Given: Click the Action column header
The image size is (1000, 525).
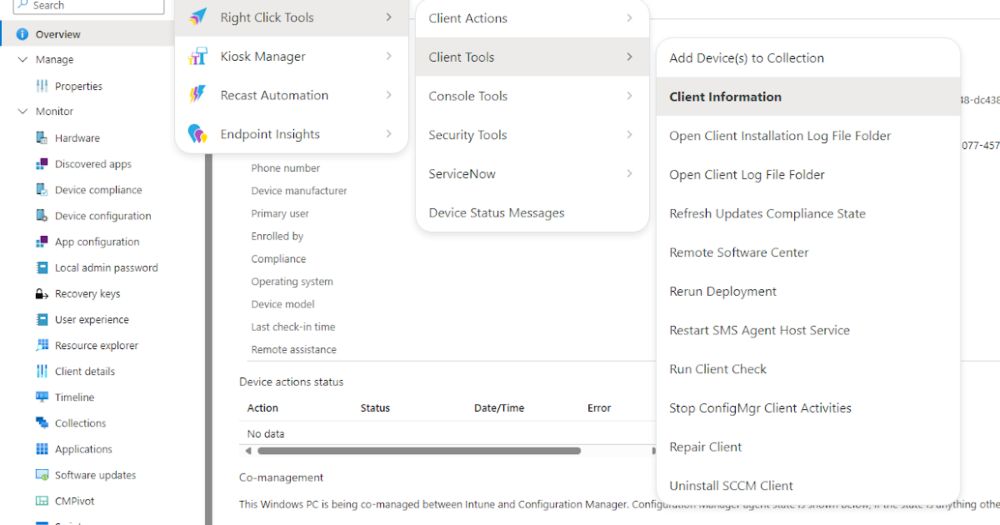Looking at the screenshot, I should [263, 408].
